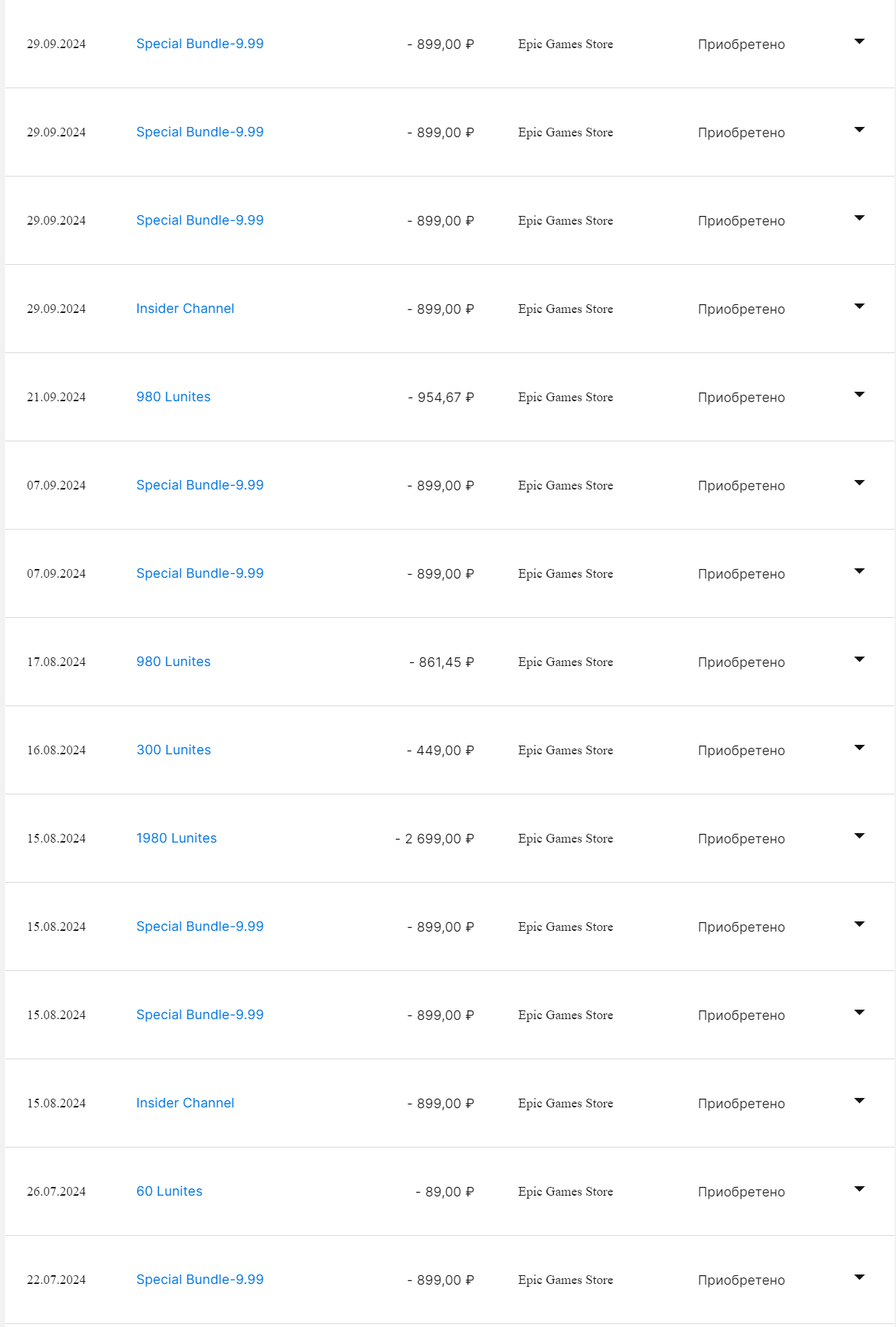Image resolution: width=896 pixels, height=1327 pixels.
Task: Open the 980 Lunites link dated 17.08.2024
Action: coord(174,662)
